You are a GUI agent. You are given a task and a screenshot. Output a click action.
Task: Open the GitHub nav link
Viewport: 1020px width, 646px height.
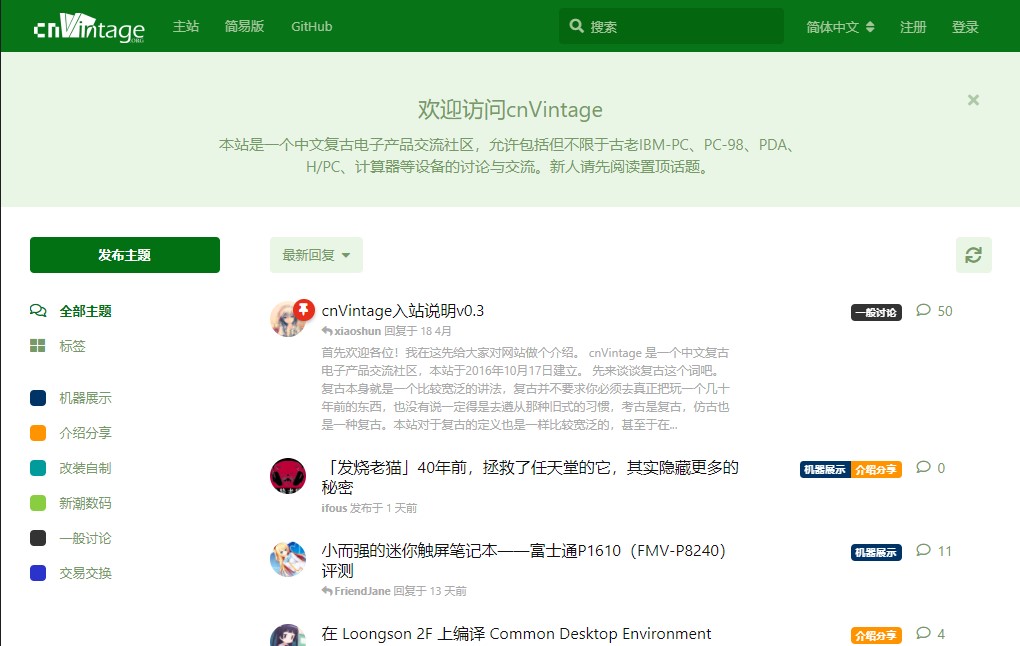312,27
